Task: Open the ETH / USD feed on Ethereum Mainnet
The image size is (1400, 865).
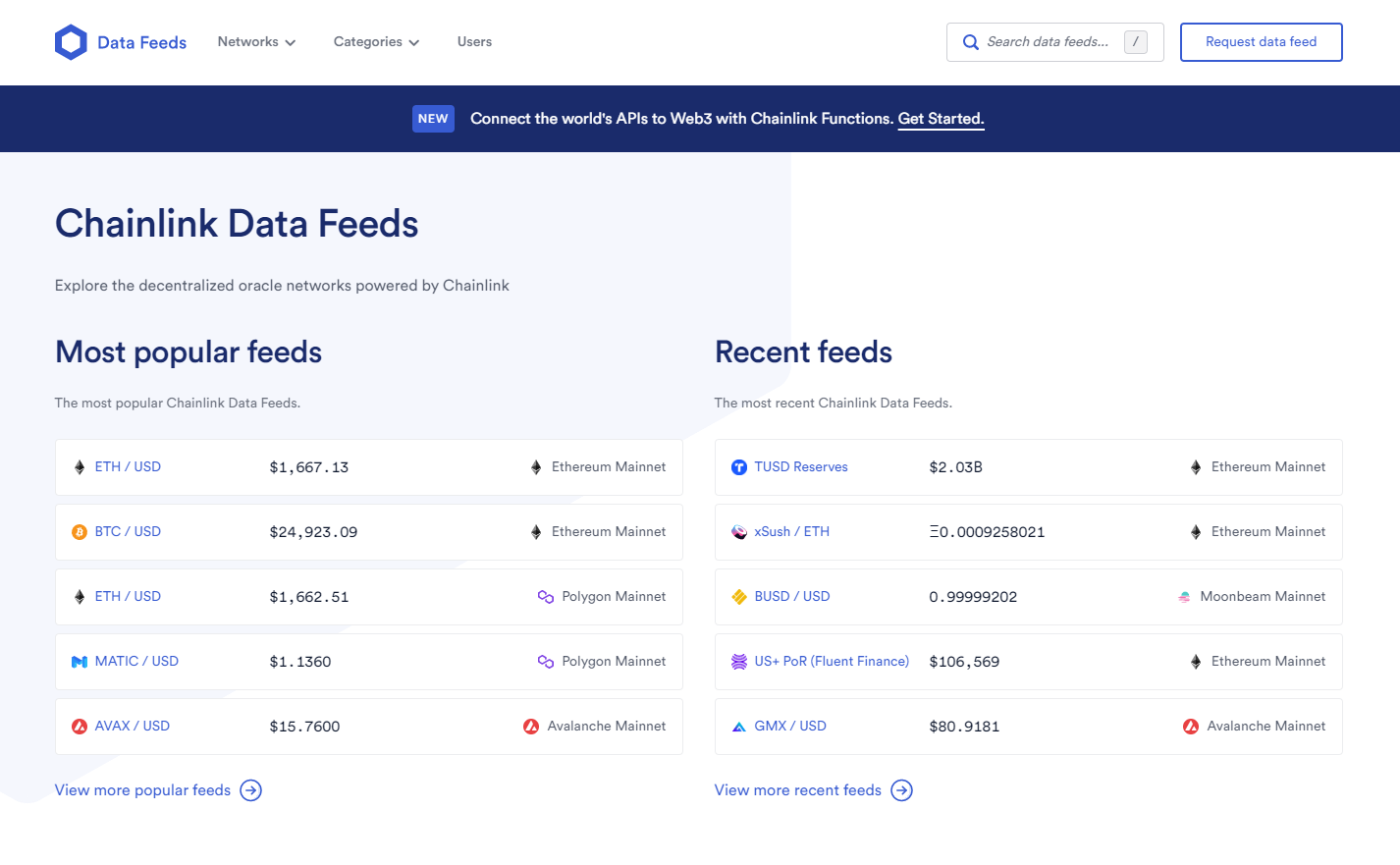Action: point(128,466)
